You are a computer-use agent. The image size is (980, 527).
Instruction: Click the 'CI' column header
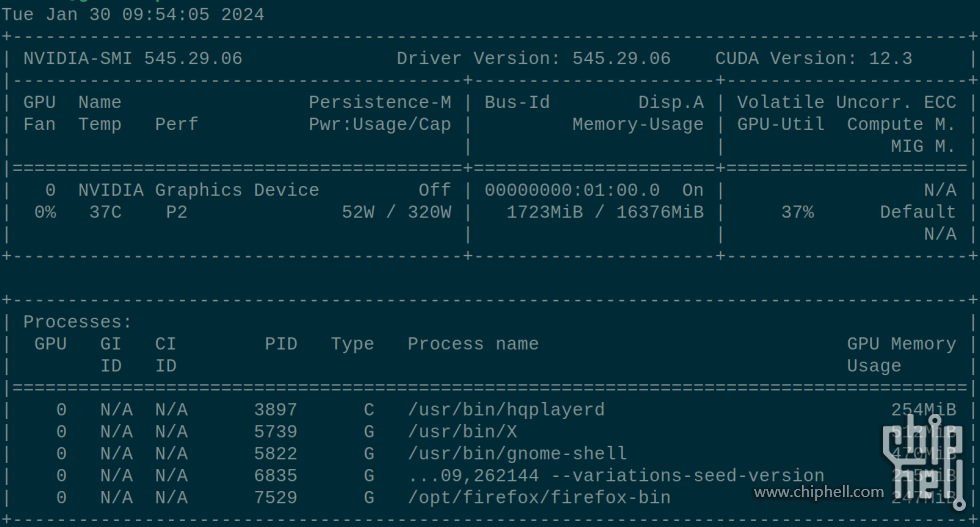click(x=166, y=344)
